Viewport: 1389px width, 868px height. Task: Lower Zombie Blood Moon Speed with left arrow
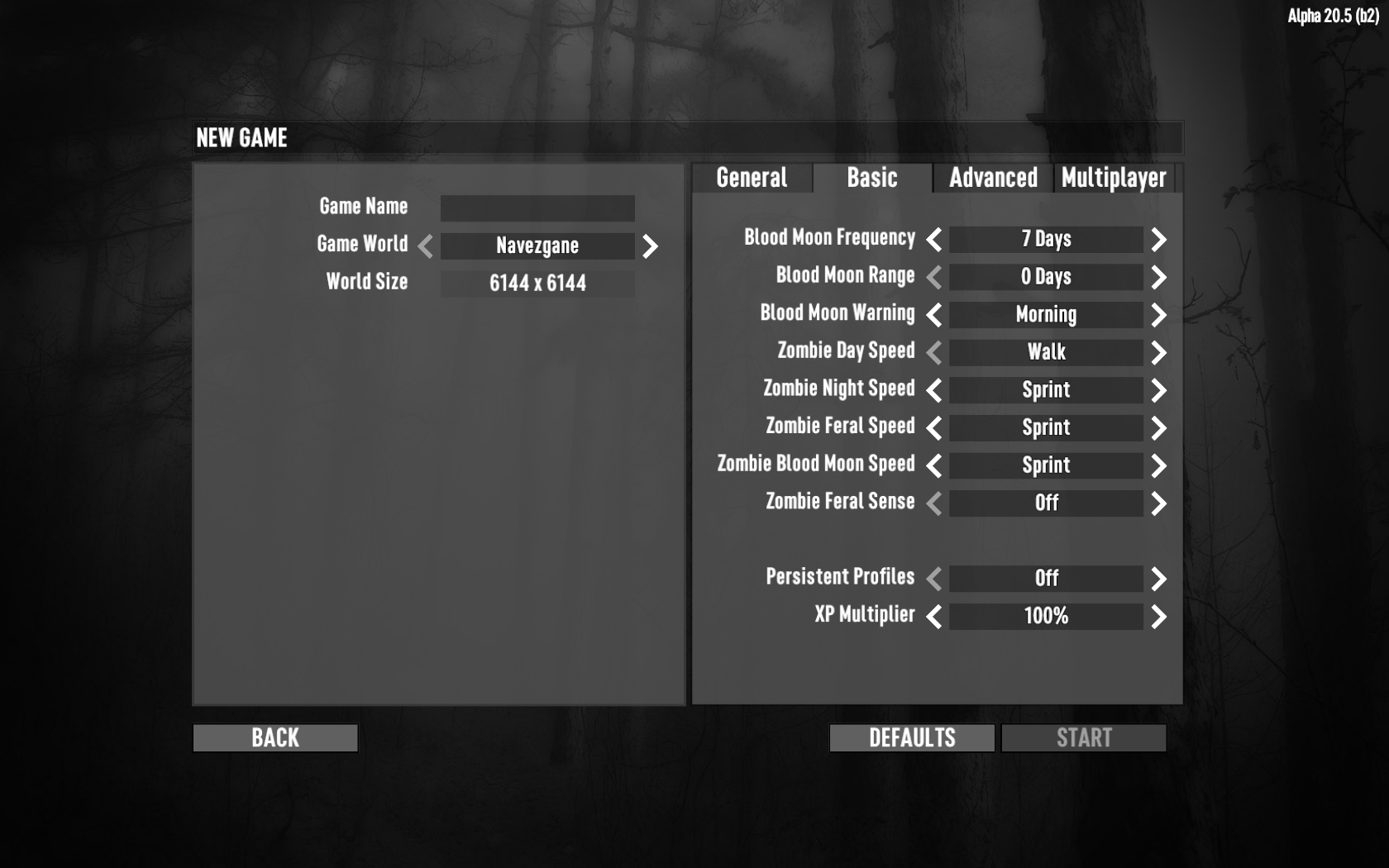pos(934,466)
